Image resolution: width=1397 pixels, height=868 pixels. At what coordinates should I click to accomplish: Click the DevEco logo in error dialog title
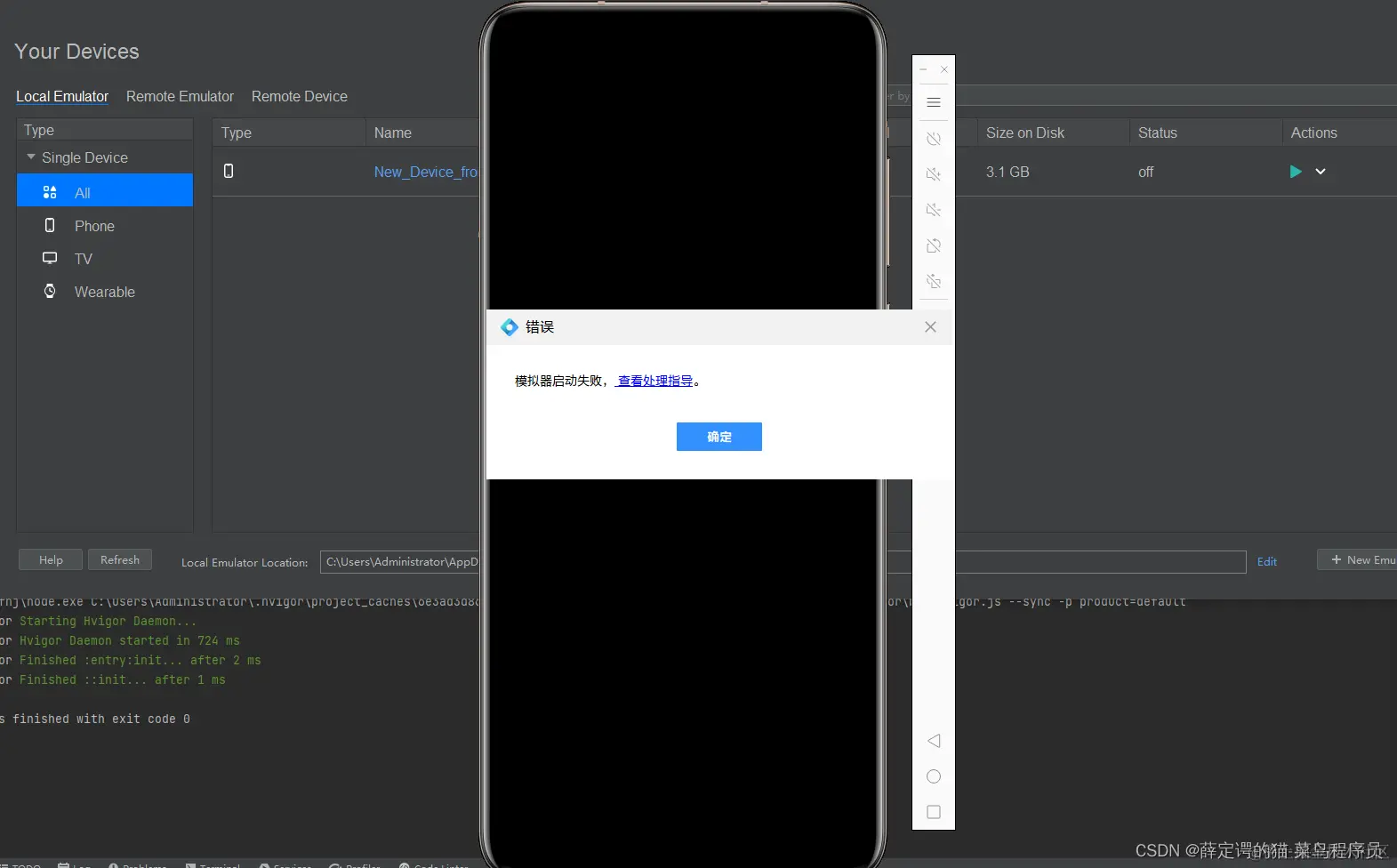510,327
